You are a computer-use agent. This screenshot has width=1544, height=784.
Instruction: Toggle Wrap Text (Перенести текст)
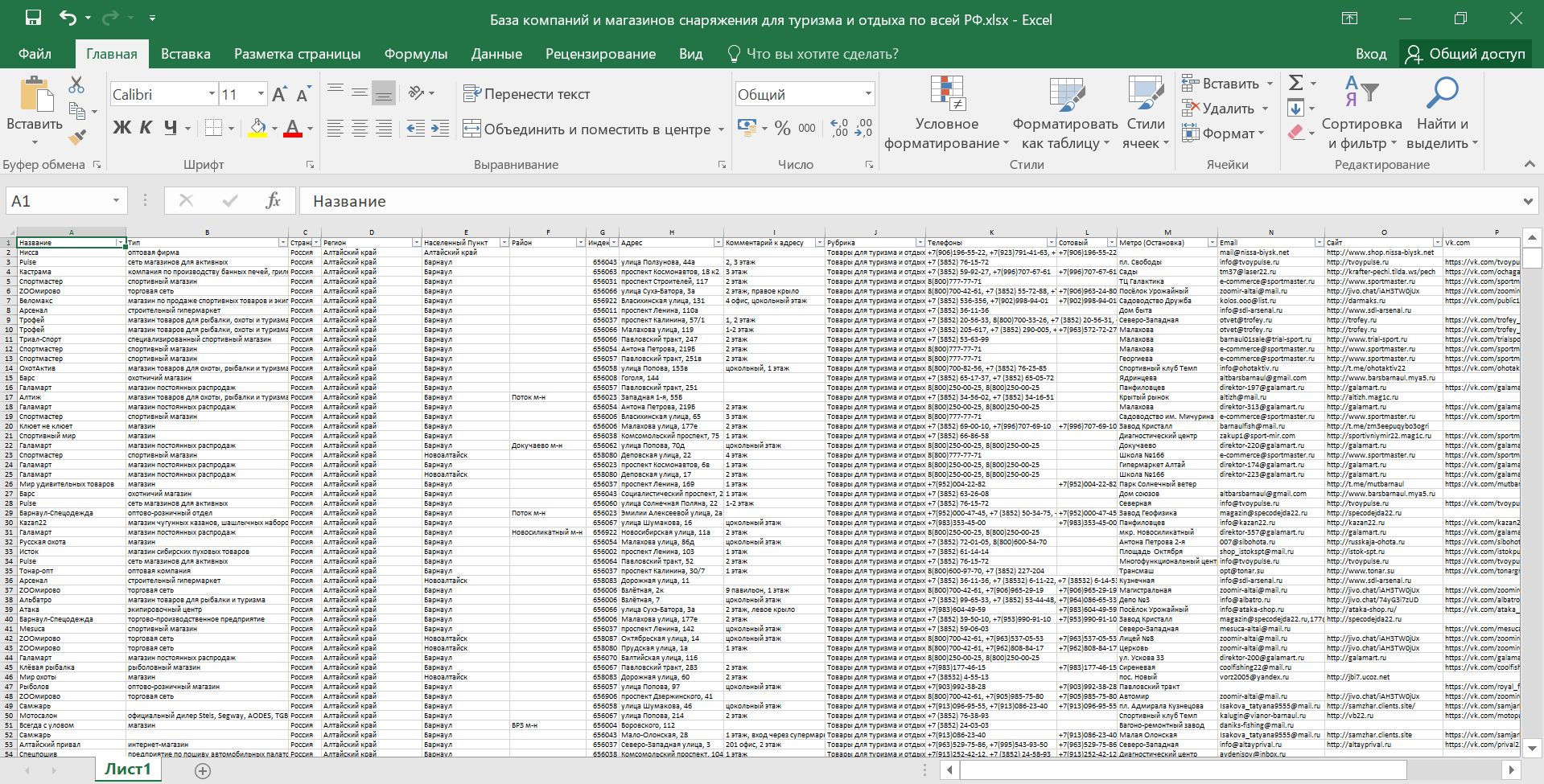[527, 94]
